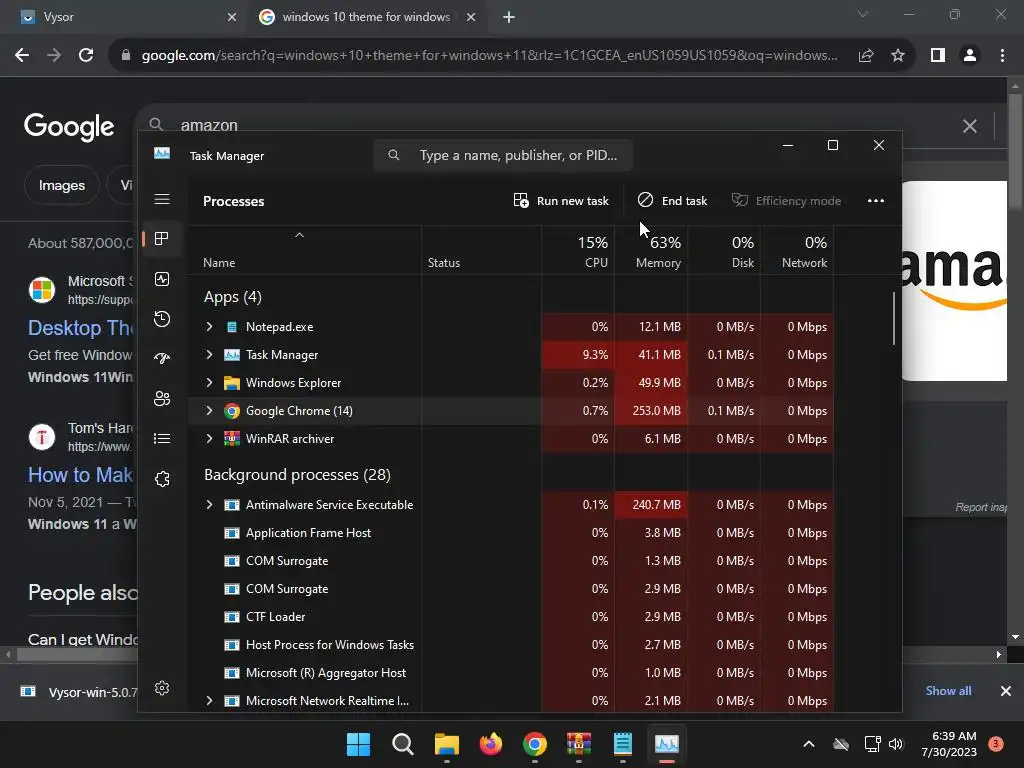Open Windows Start menu
The height and width of the screenshot is (768, 1024).
click(x=358, y=744)
